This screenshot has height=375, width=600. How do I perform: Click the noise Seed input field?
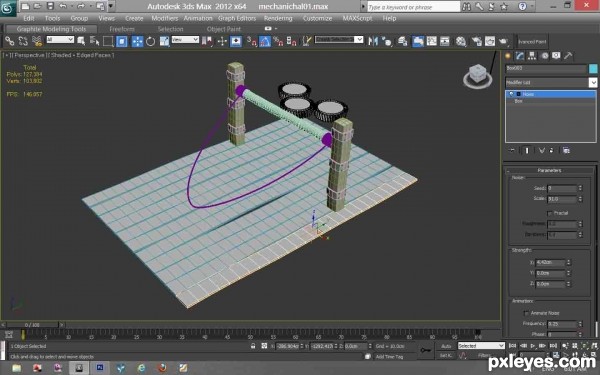coord(562,188)
